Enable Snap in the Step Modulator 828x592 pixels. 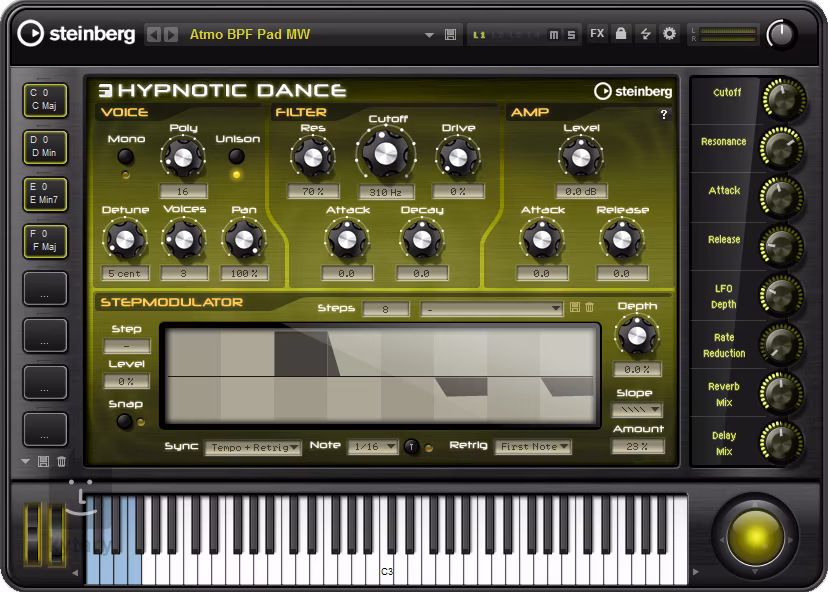coord(124,421)
